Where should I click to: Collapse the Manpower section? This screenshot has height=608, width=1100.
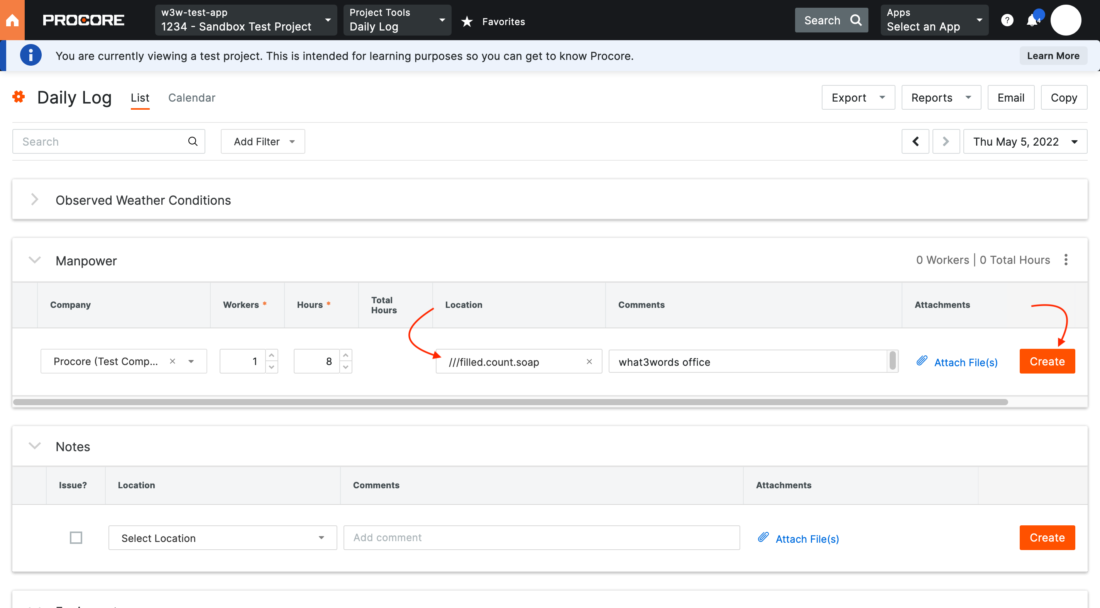[x=34, y=260]
